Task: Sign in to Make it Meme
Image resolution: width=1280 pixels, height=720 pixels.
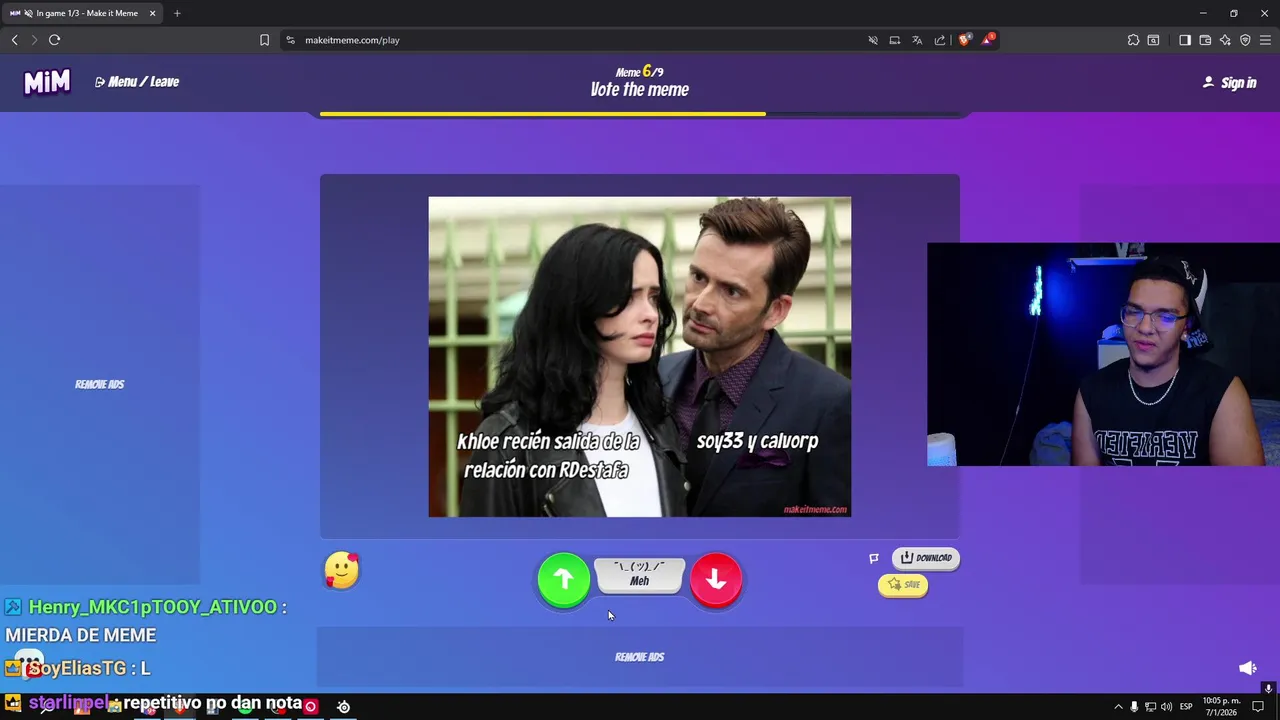Action: 1229,83
